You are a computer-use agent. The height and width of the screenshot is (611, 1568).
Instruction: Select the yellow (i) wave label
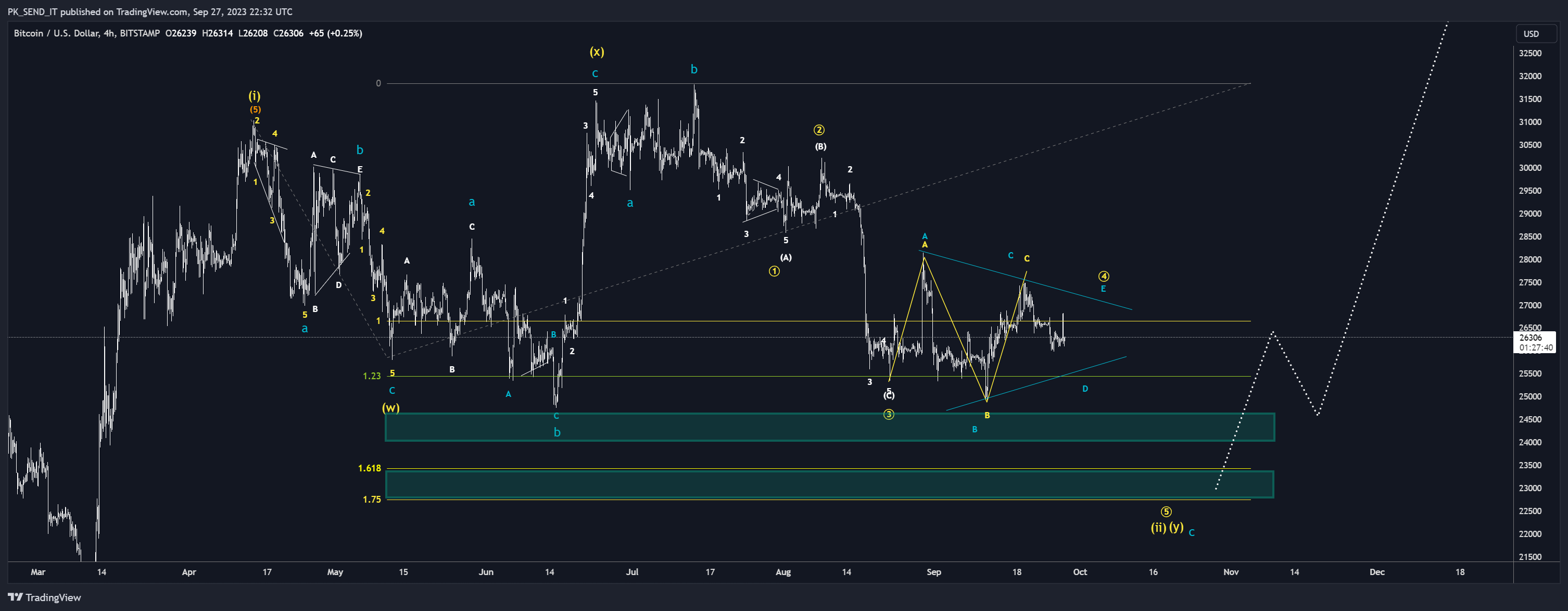(255, 96)
